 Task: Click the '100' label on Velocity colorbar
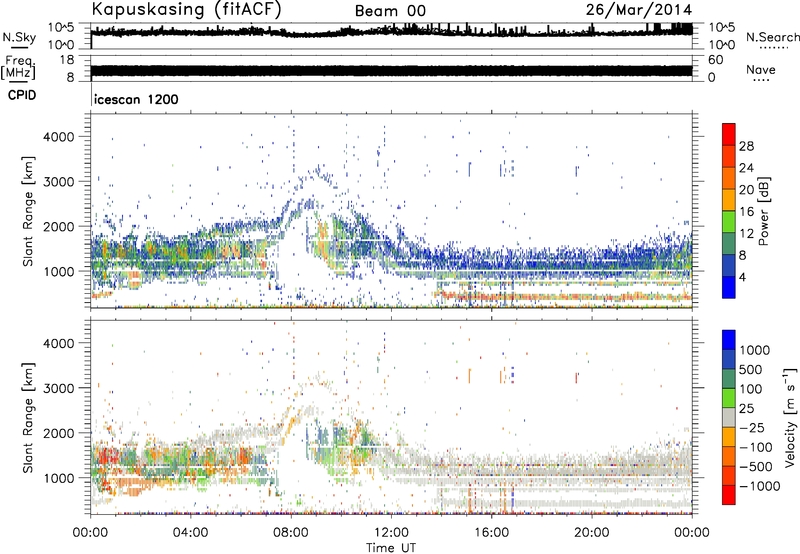[x=750, y=389]
